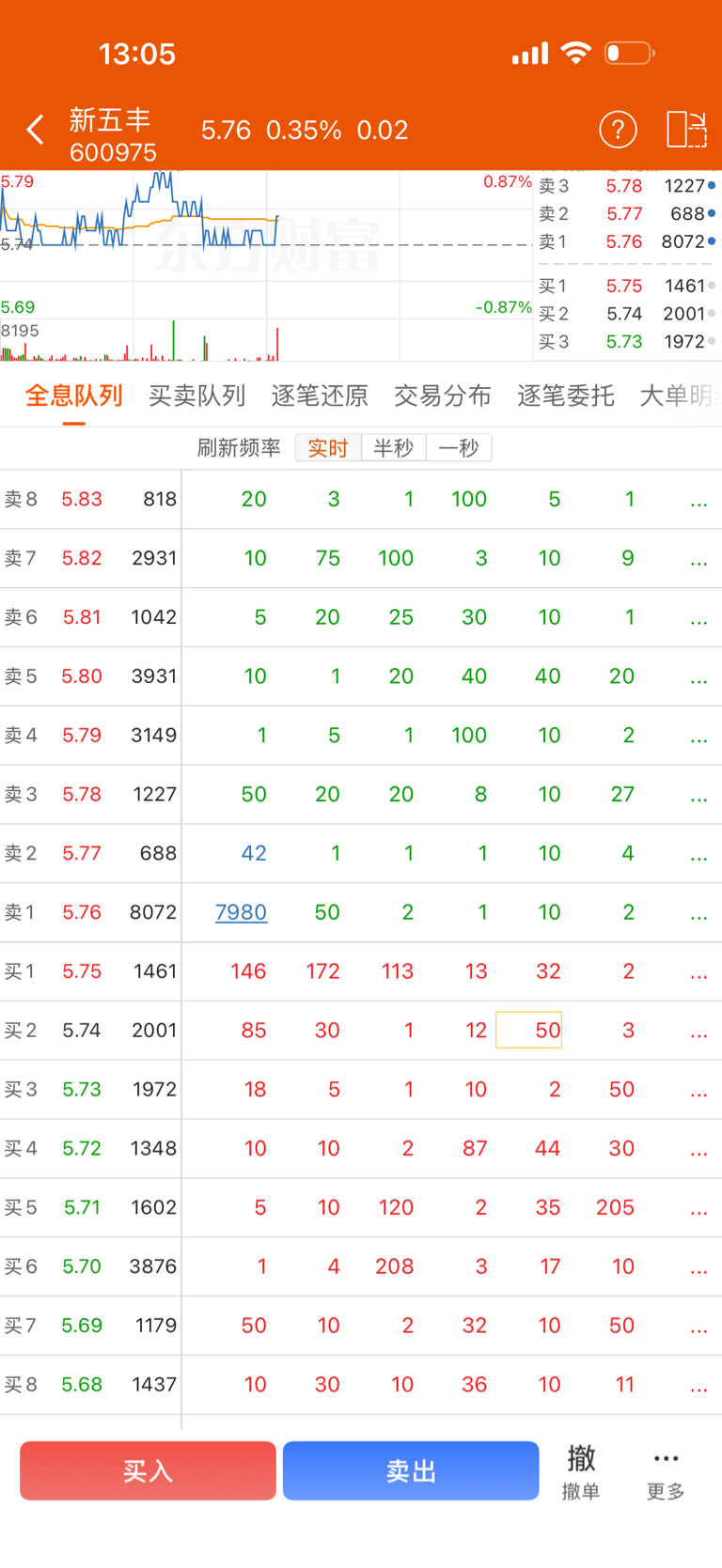
Task: Tap stock name 新五丰 600975
Action: coord(113,135)
